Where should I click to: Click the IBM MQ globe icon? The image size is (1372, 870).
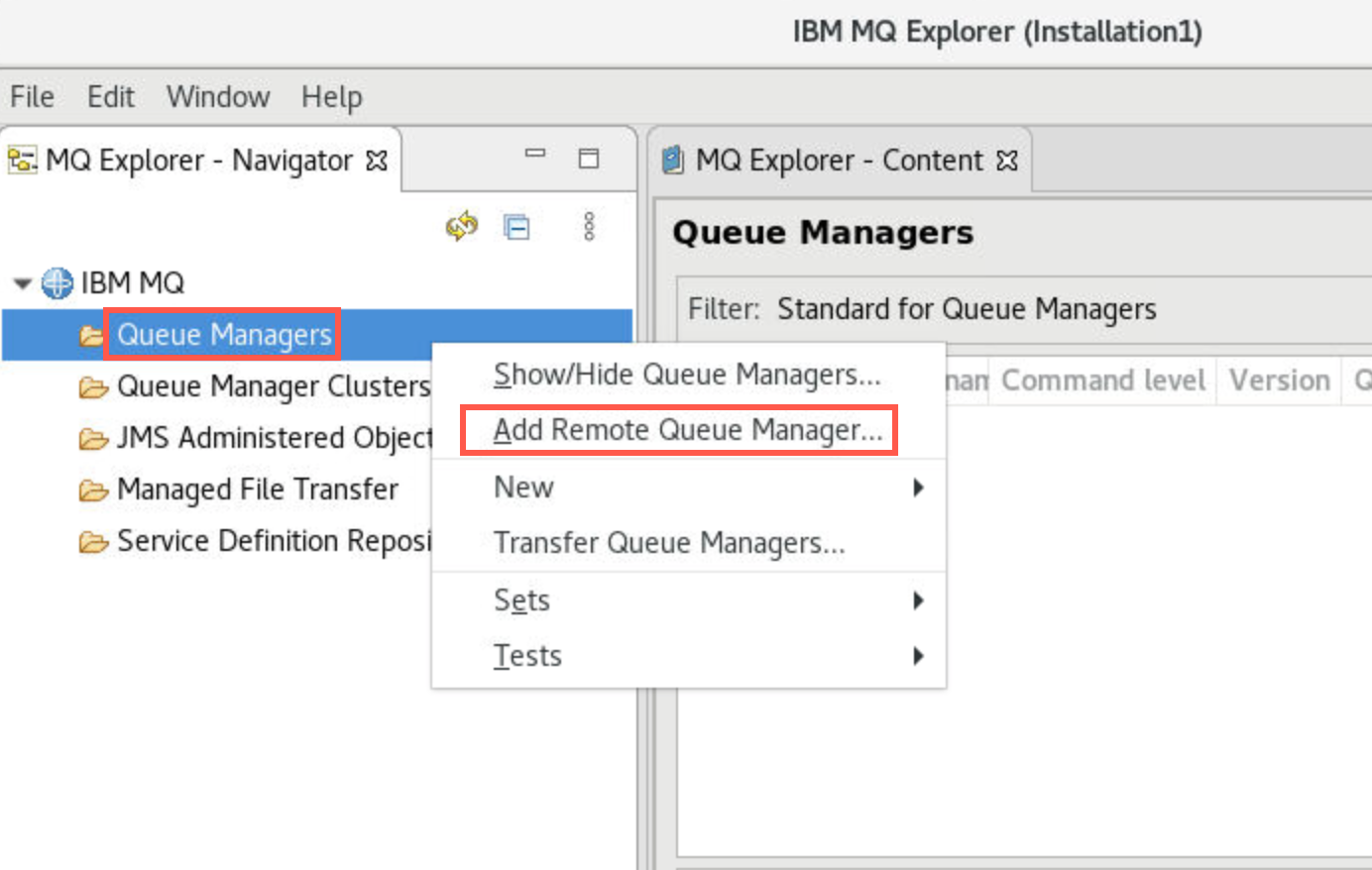(57, 283)
